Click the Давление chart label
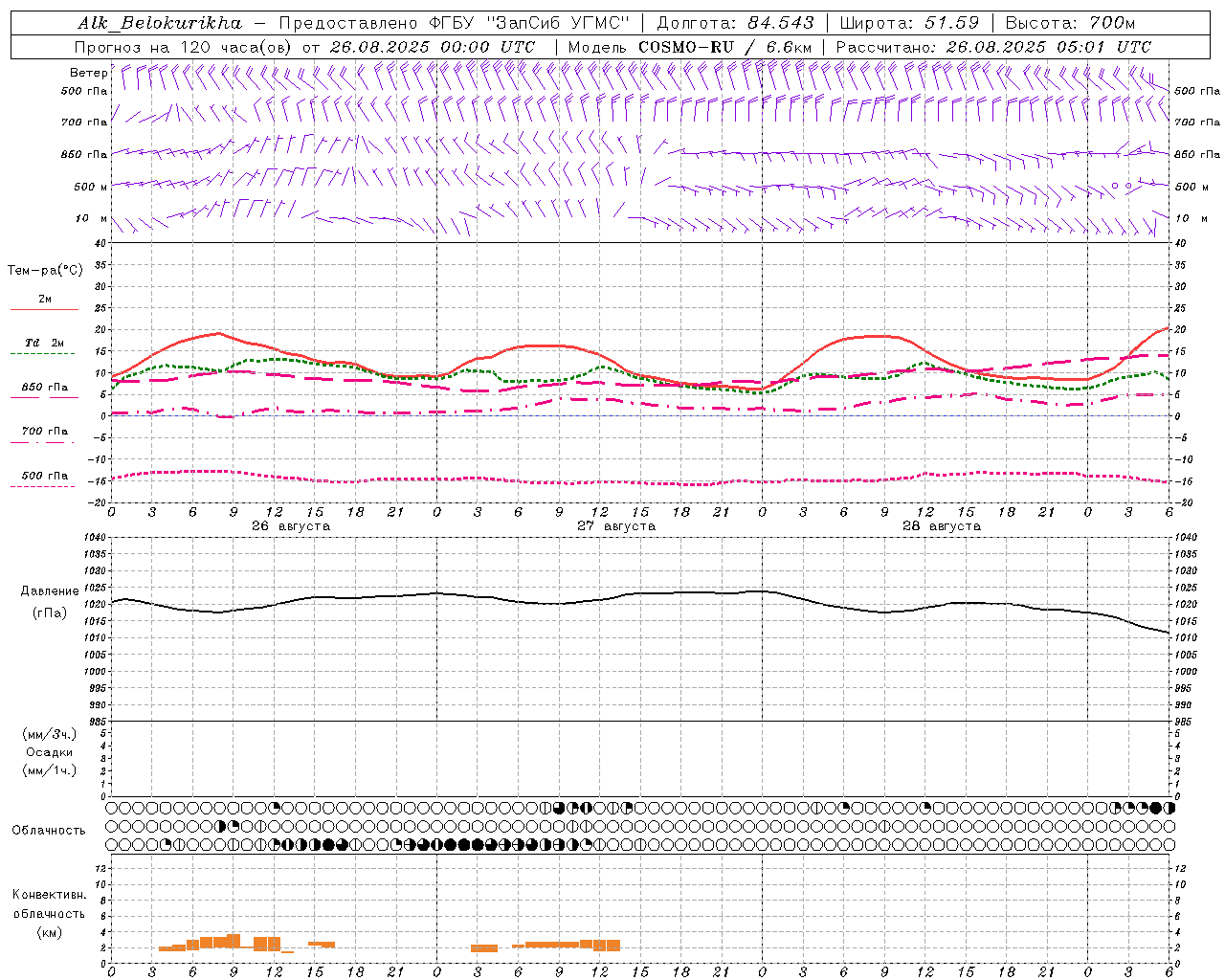Screen dimensions: 1225x980 [x=50, y=591]
